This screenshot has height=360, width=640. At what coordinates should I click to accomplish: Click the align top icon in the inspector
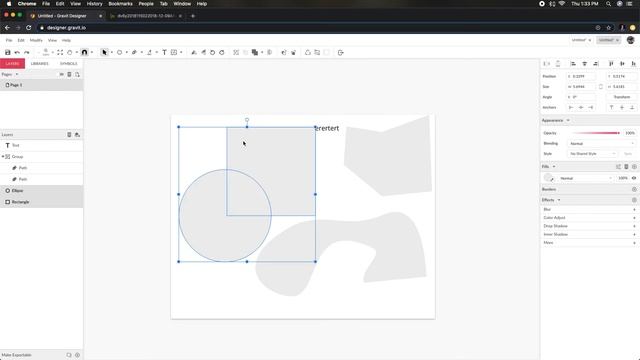coord(611,64)
